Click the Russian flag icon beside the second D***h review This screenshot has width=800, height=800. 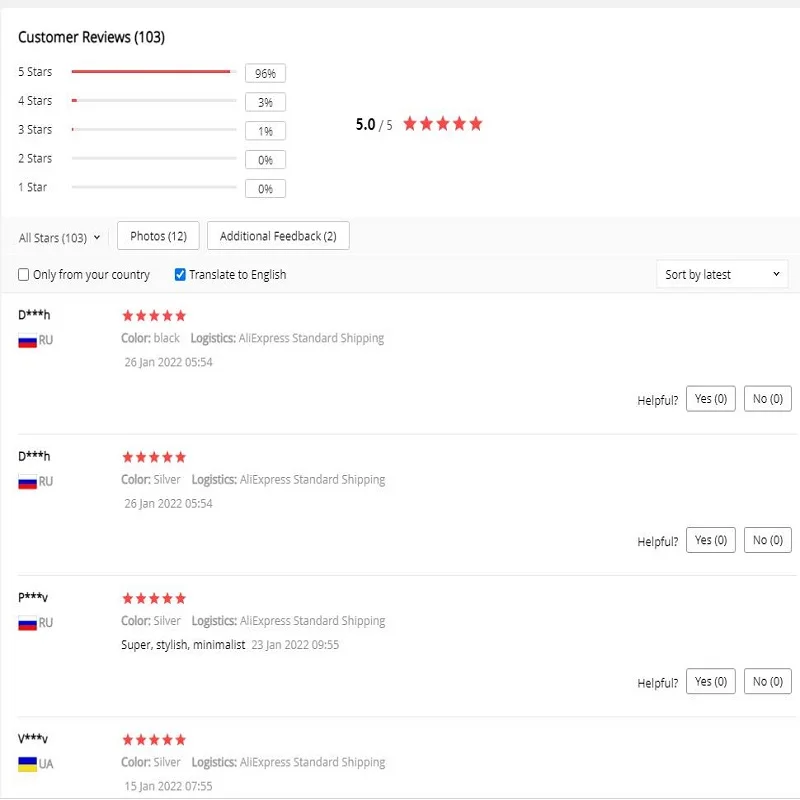pos(27,482)
